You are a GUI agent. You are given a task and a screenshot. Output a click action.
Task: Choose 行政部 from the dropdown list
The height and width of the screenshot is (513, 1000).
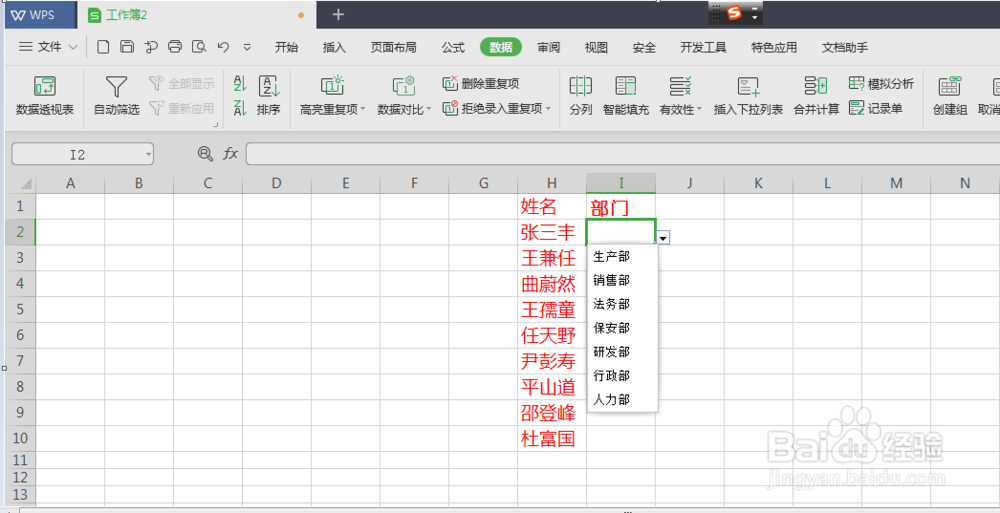tap(622, 376)
